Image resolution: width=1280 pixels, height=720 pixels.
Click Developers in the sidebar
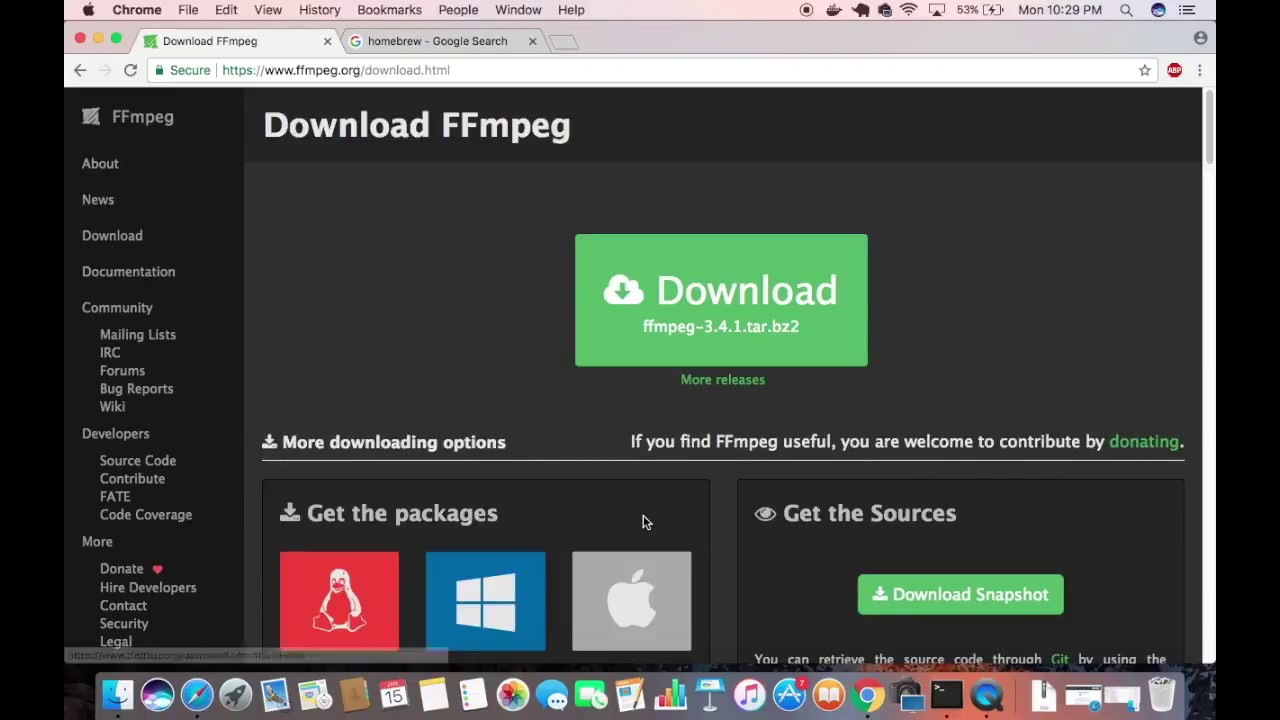click(x=115, y=433)
